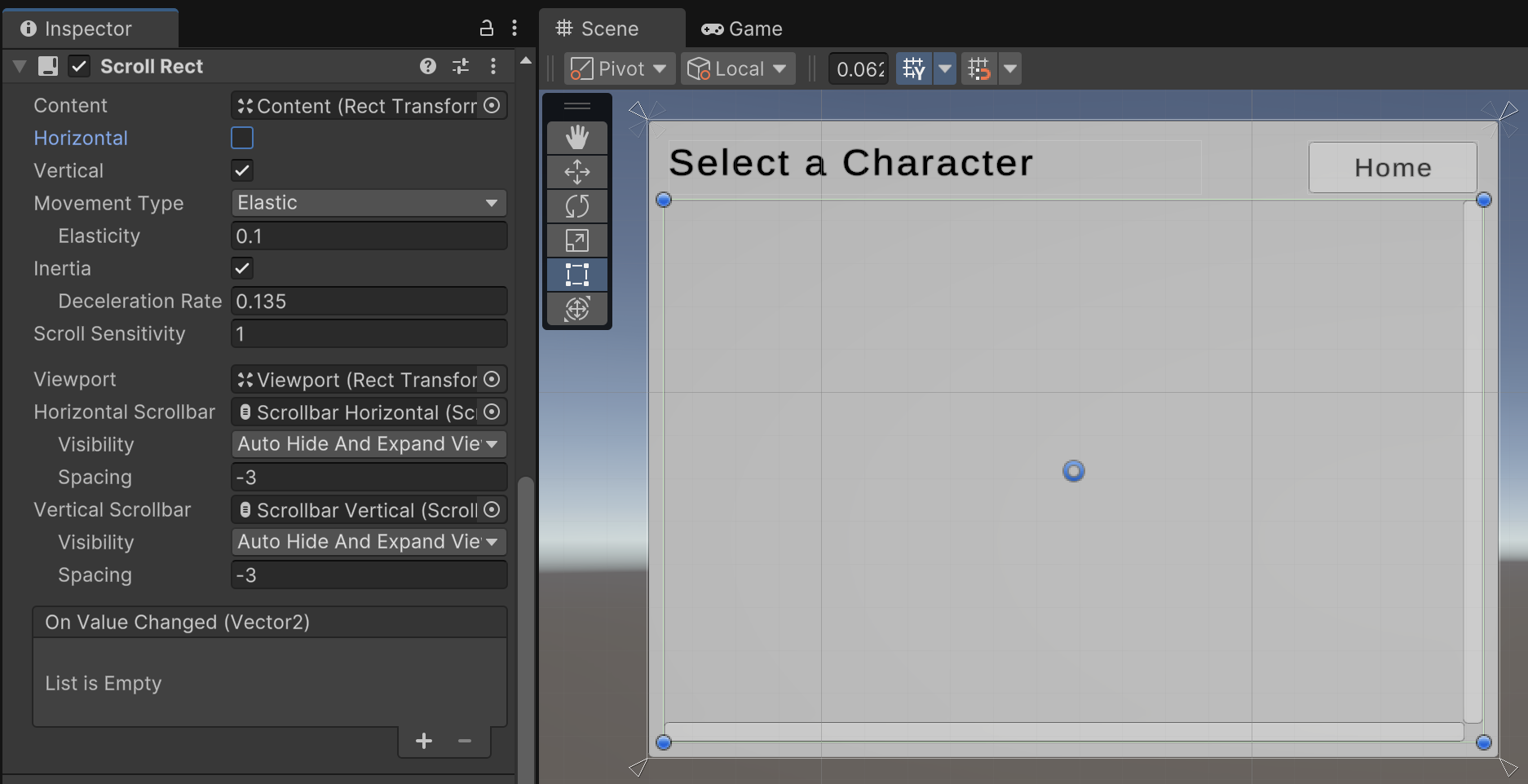The height and width of the screenshot is (784, 1528).
Task: Click the Inspector lock icon
Action: click(x=486, y=29)
